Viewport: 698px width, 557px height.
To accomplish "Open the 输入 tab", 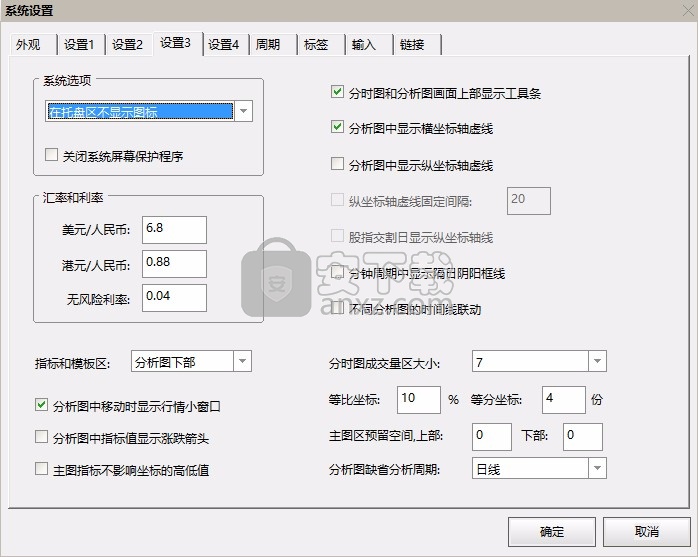I will (x=369, y=45).
